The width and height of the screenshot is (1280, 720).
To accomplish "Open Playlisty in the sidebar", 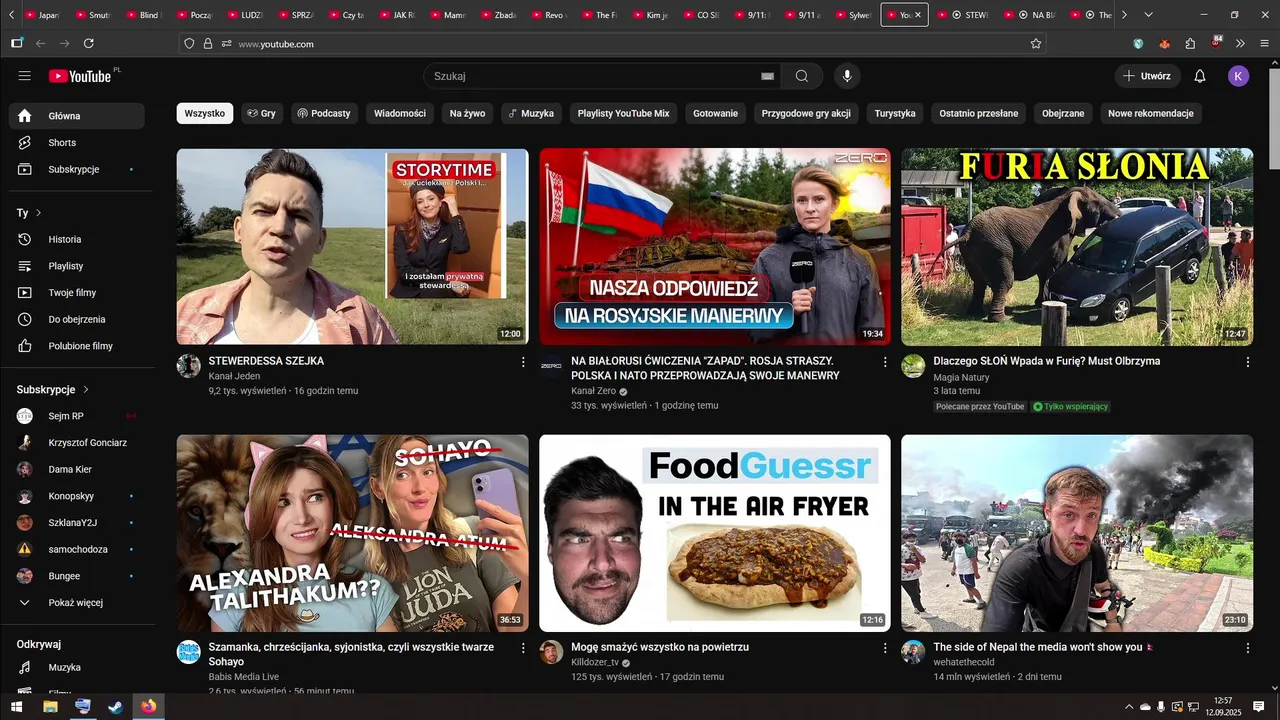I will point(77,266).
